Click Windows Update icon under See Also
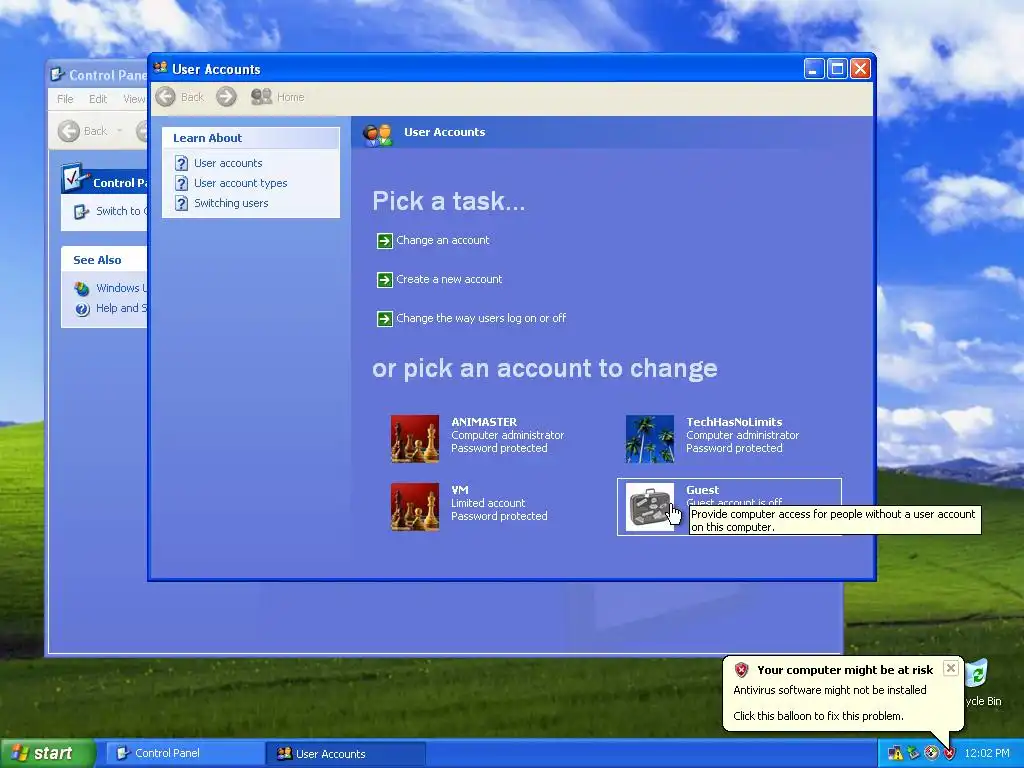The height and width of the screenshot is (768, 1024). pyautogui.click(x=82, y=289)
